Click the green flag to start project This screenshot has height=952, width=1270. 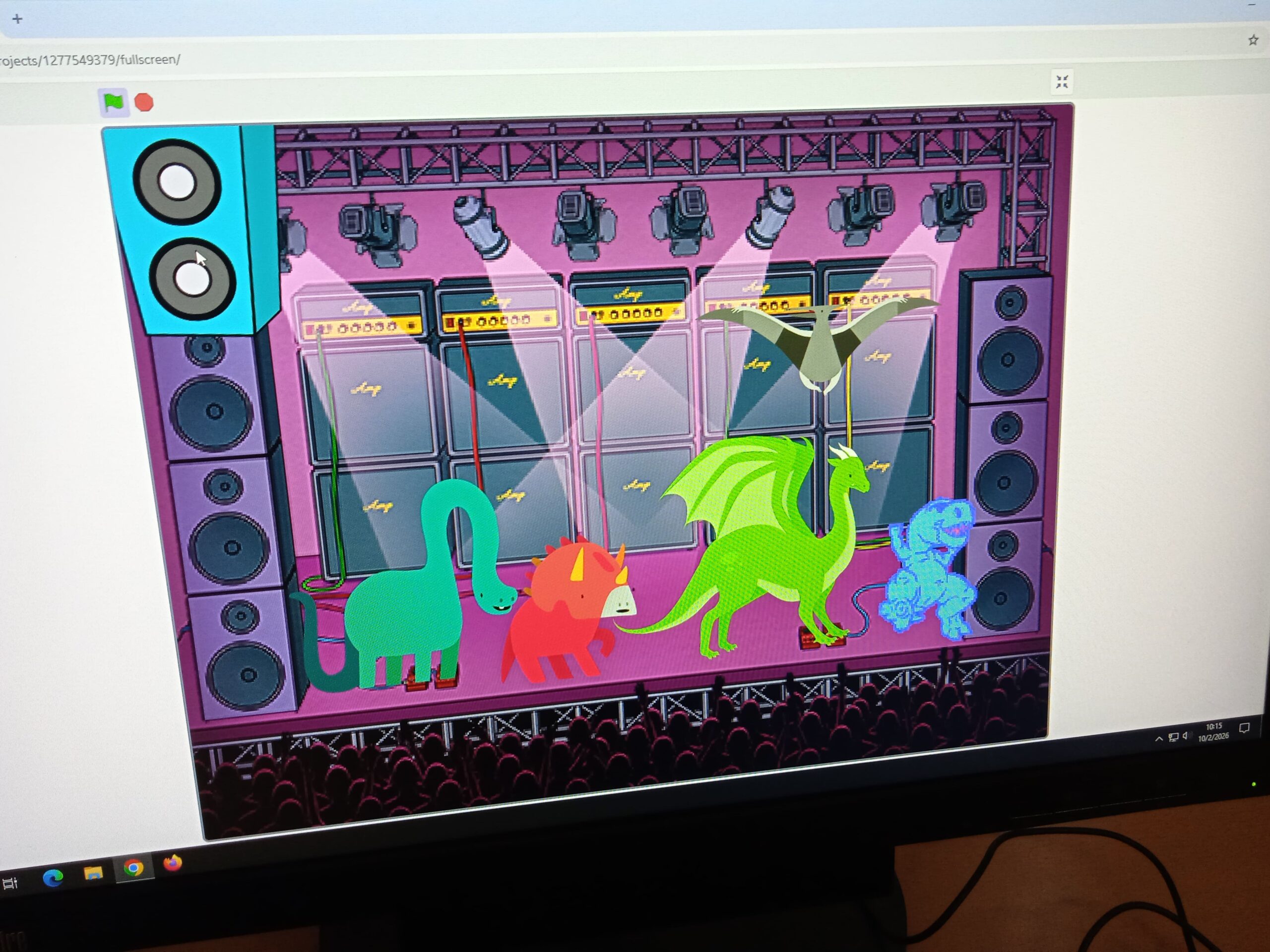click(114, 102)
